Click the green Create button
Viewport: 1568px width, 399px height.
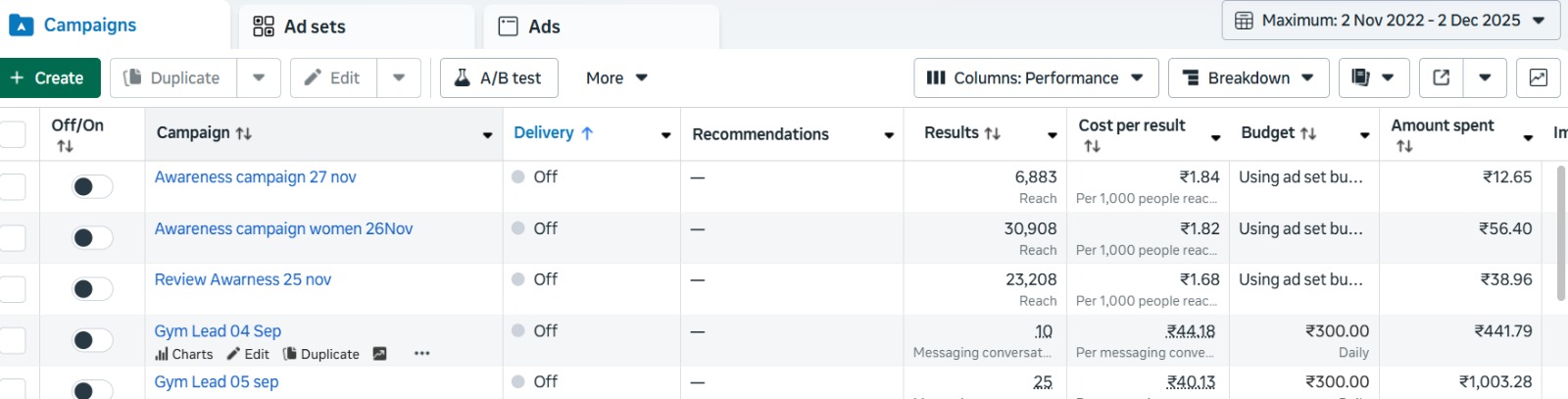click(x=50, y=78)
